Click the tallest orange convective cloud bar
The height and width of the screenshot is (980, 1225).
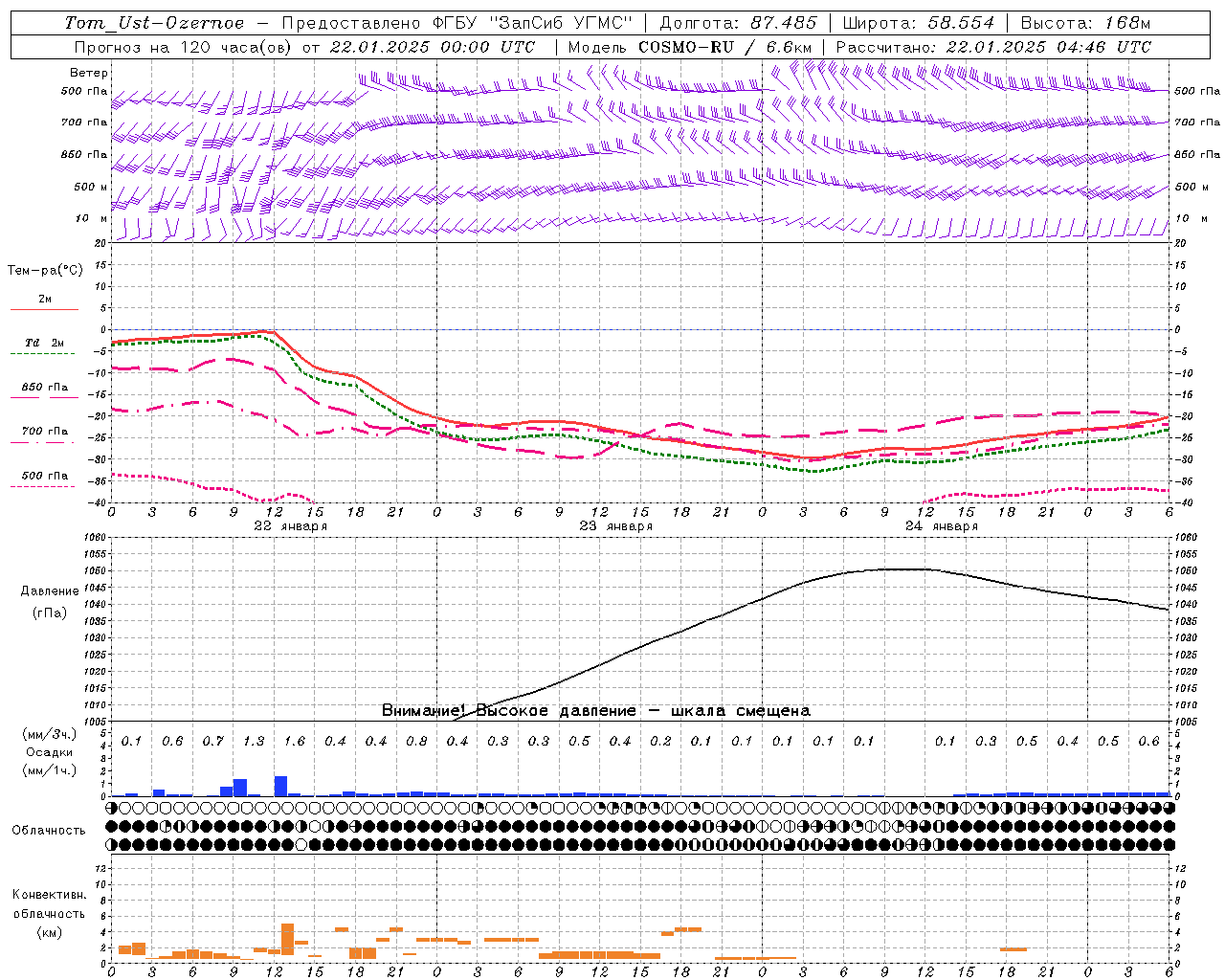[x=287, y=939]
